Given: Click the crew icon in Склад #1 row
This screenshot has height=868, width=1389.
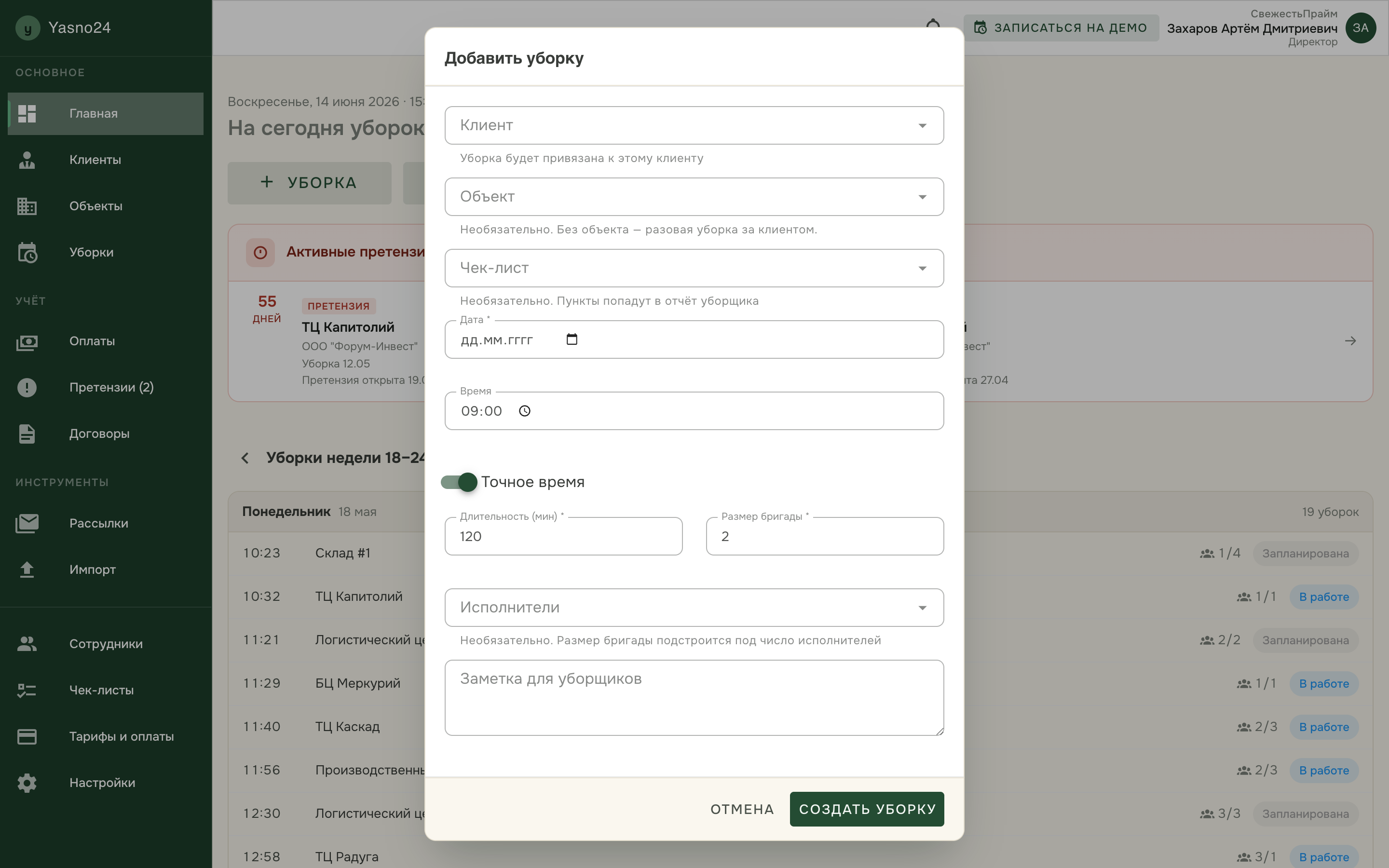Looking at the screenshot, I should click(1207, 554).
